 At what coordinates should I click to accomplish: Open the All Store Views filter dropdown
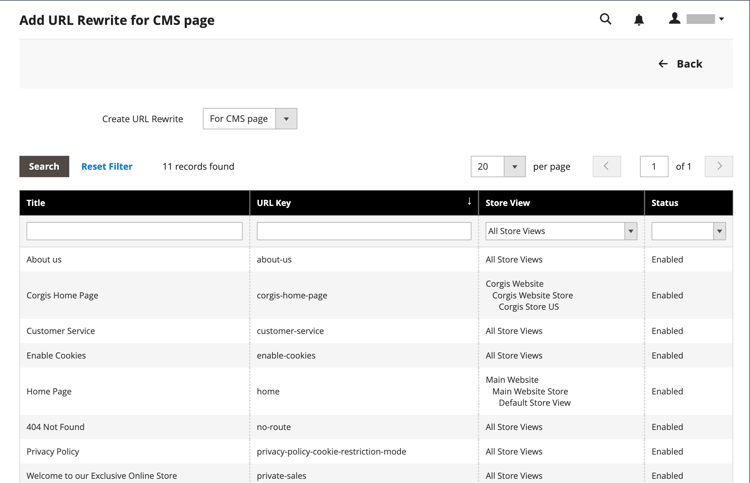tap(561, 231)
